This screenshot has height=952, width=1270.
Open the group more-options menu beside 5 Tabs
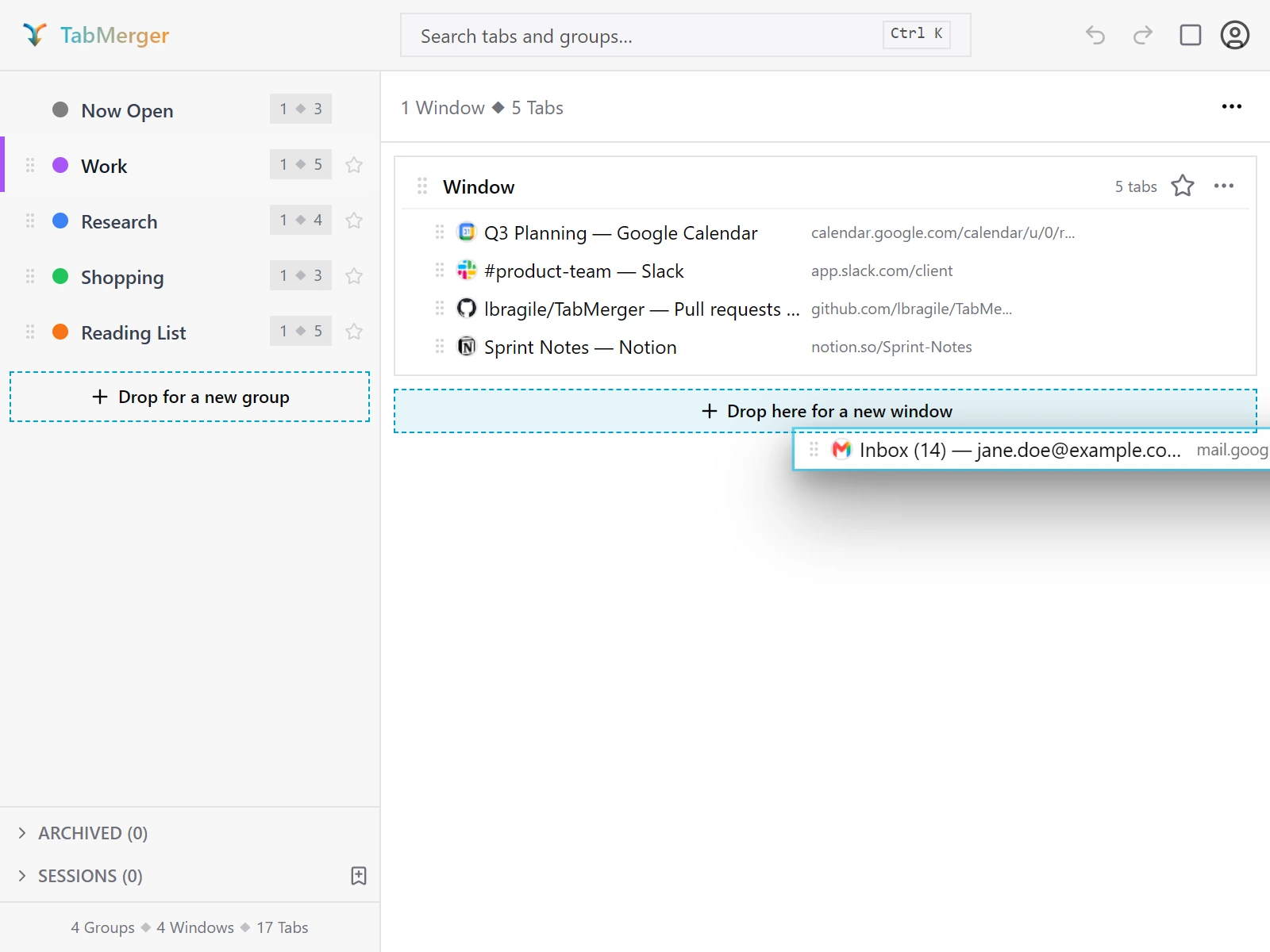[1232, 106]
